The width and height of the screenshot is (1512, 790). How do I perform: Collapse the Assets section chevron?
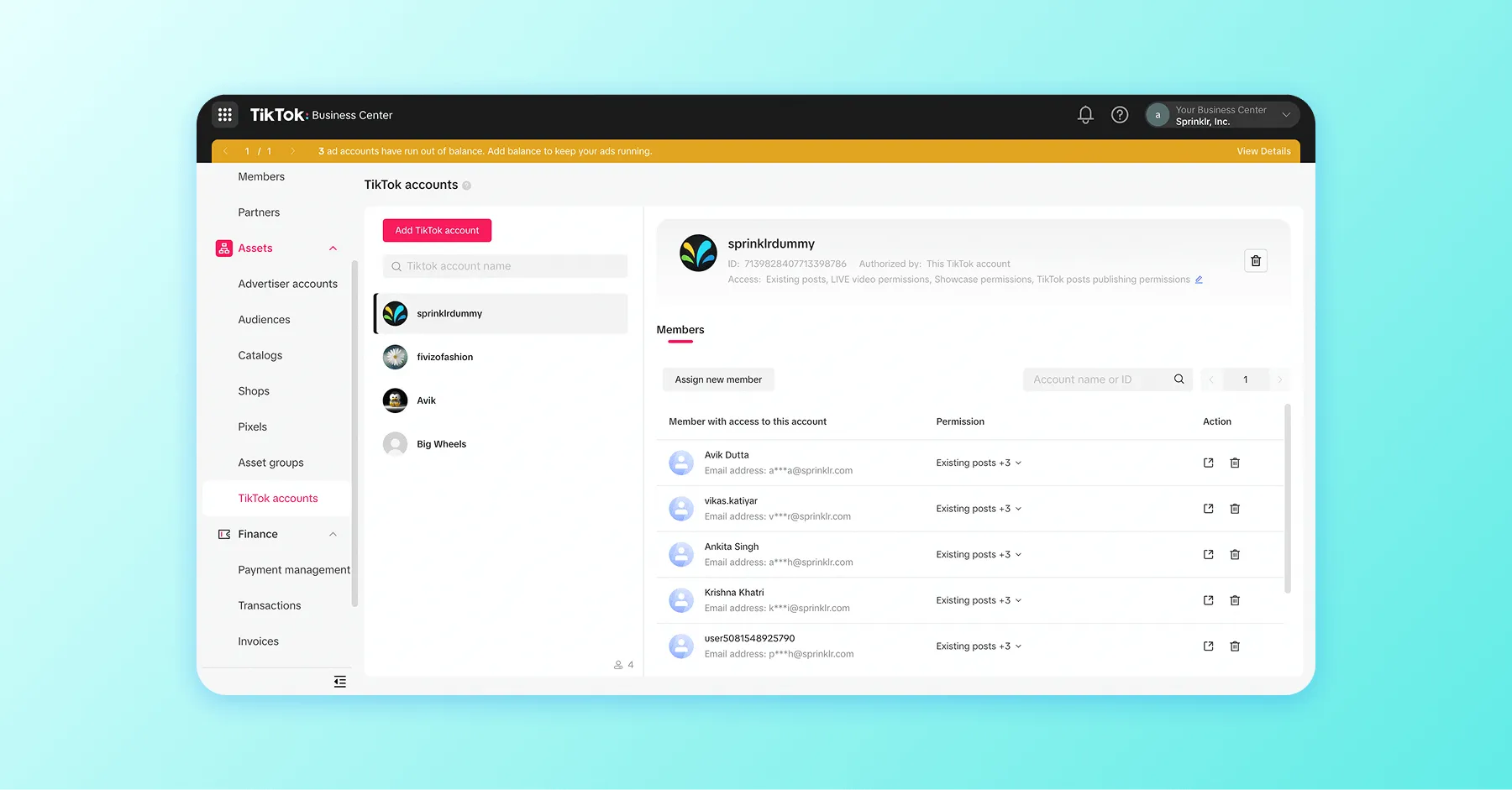[x=333, y=249]
